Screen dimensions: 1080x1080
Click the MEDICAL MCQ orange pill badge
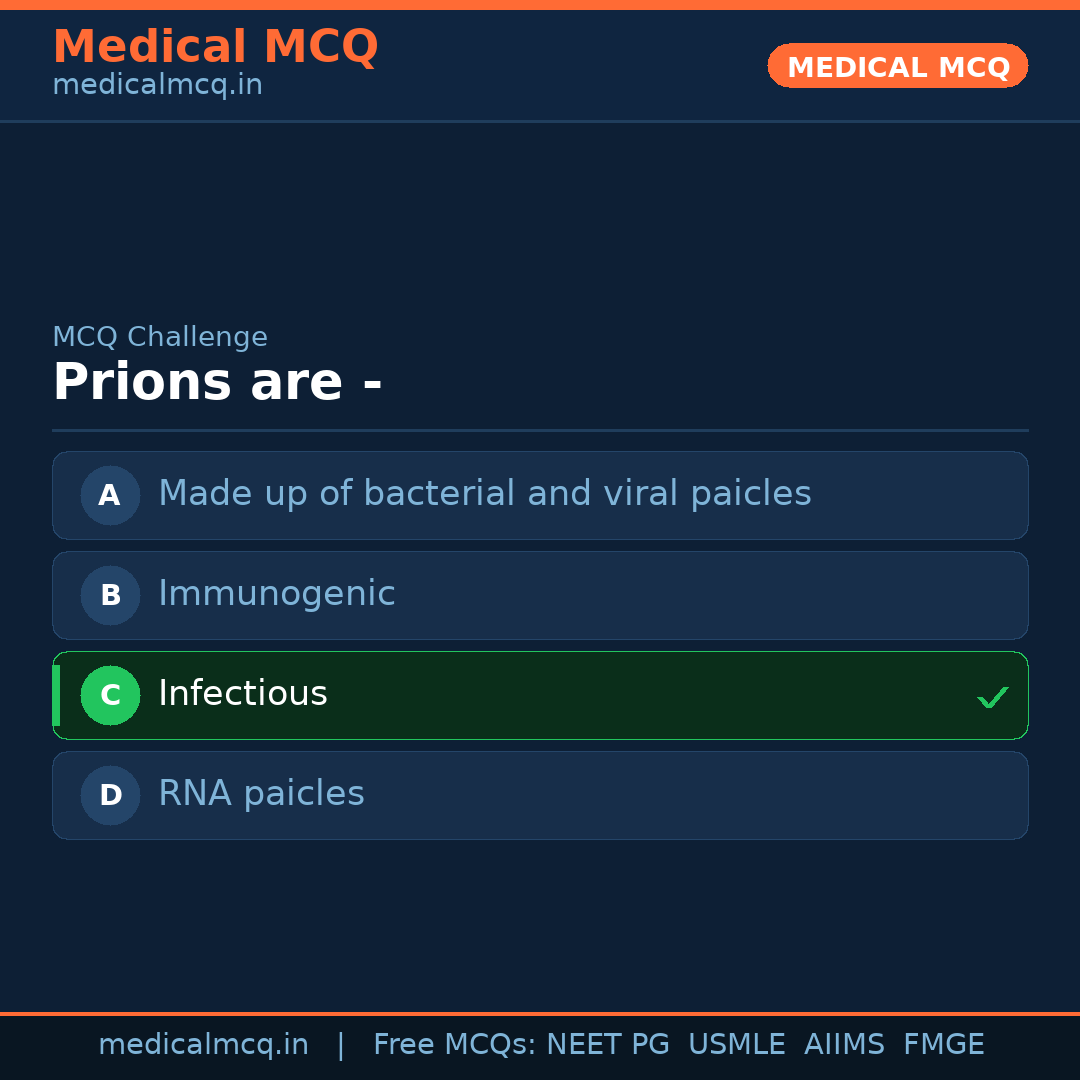(897, 66)
